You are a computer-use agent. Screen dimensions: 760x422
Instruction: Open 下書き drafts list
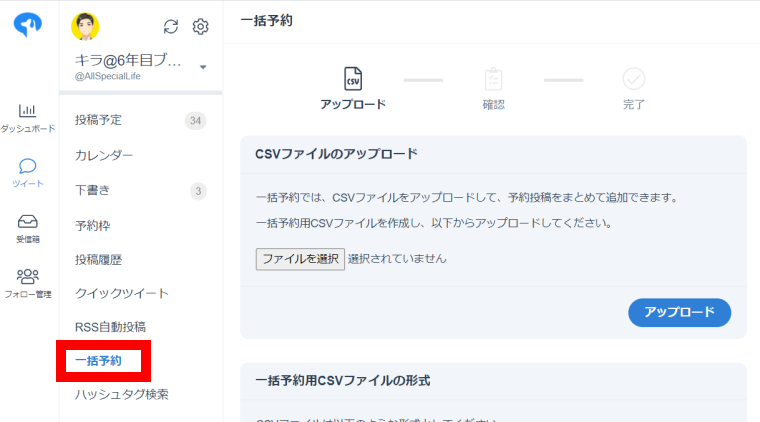tap(92, 190)
